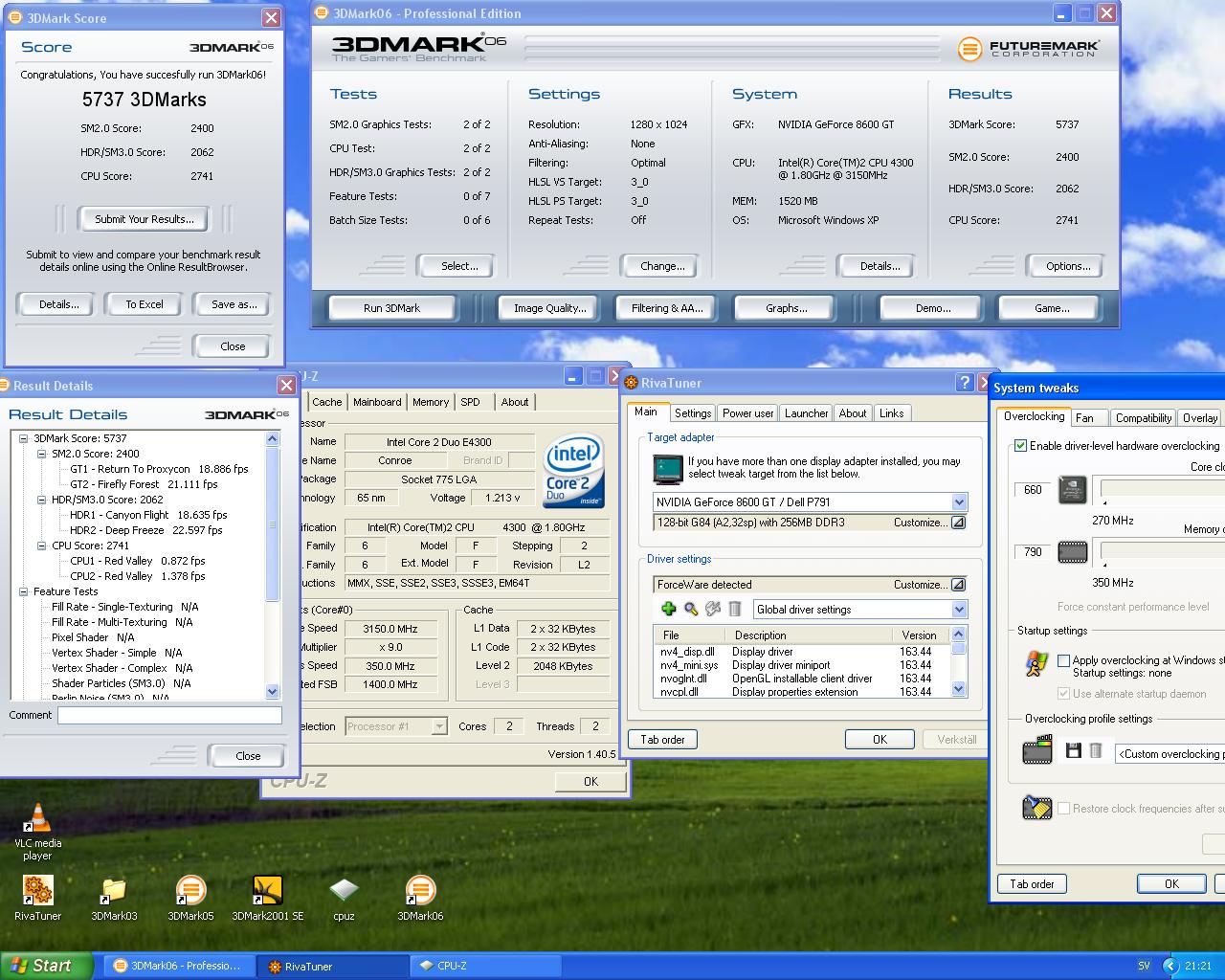Click the trash delete icon in RivaTuner driver settings
This screenshot has width=1225, height=980.
pyautogui.click(x=735, y=609)
